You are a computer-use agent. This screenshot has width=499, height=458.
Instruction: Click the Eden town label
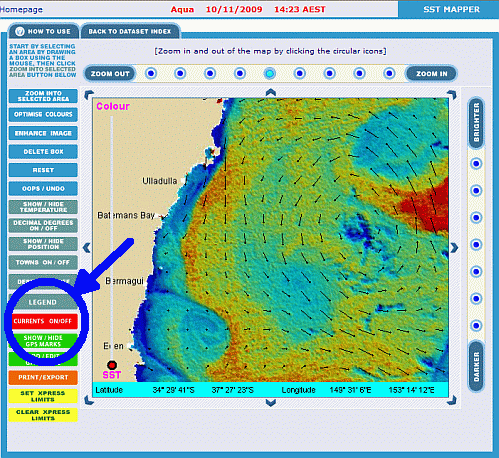113,346
